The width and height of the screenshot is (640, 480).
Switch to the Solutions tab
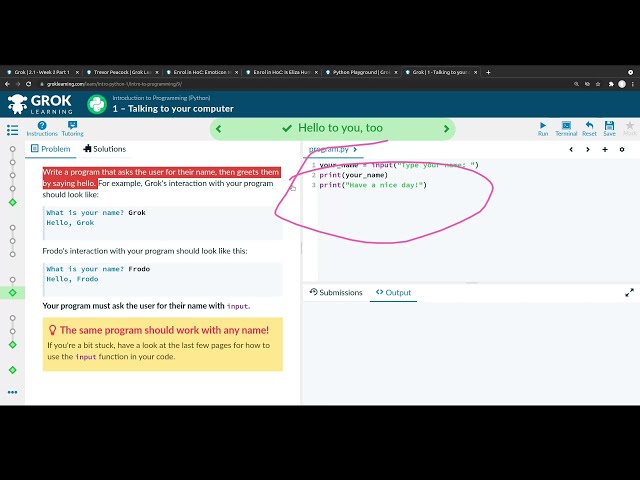click(x=104, y=149)
